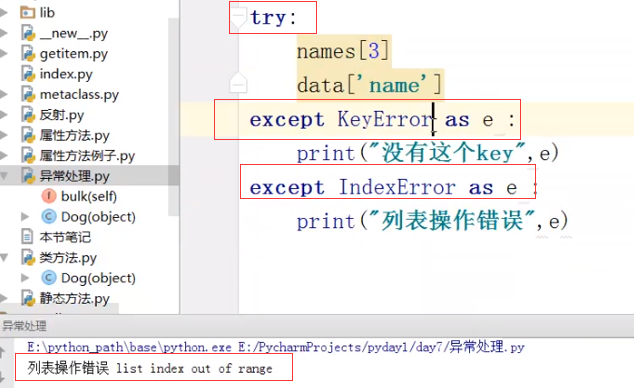Click the 静态方法.py Python file icon
634x388 pixels.
28,298
